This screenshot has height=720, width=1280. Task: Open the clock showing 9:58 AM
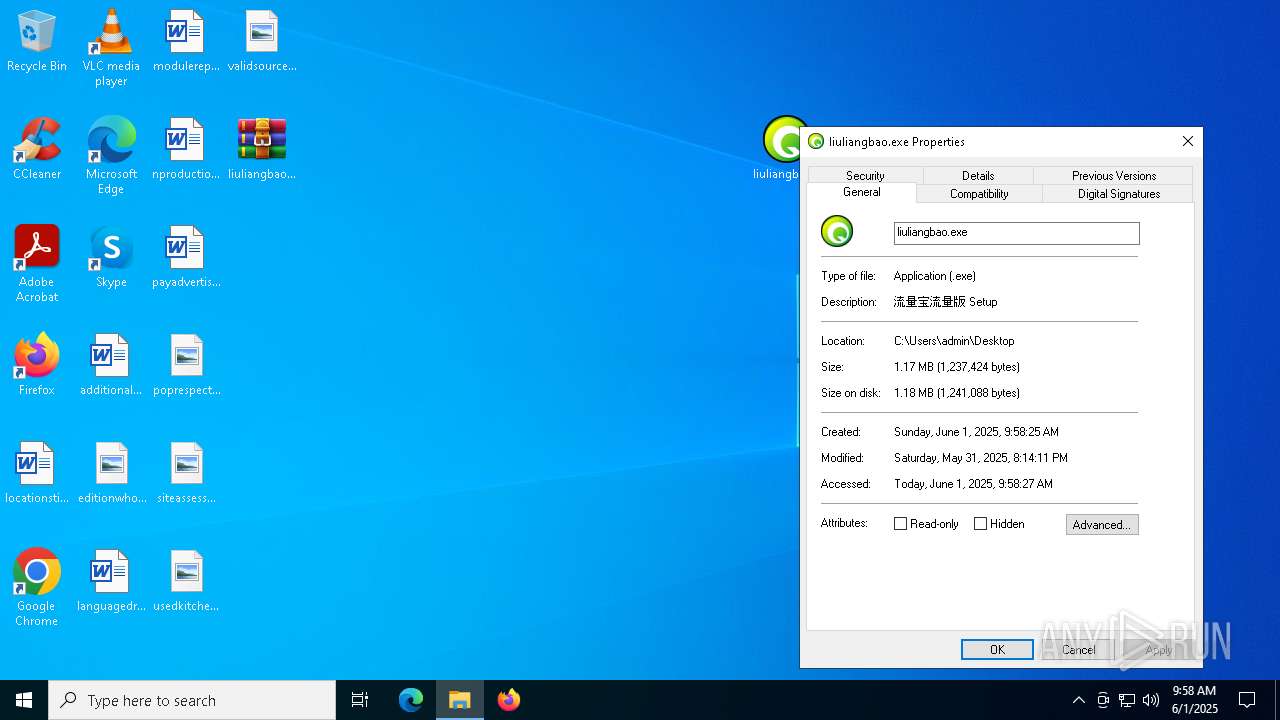coord(1194,699)
